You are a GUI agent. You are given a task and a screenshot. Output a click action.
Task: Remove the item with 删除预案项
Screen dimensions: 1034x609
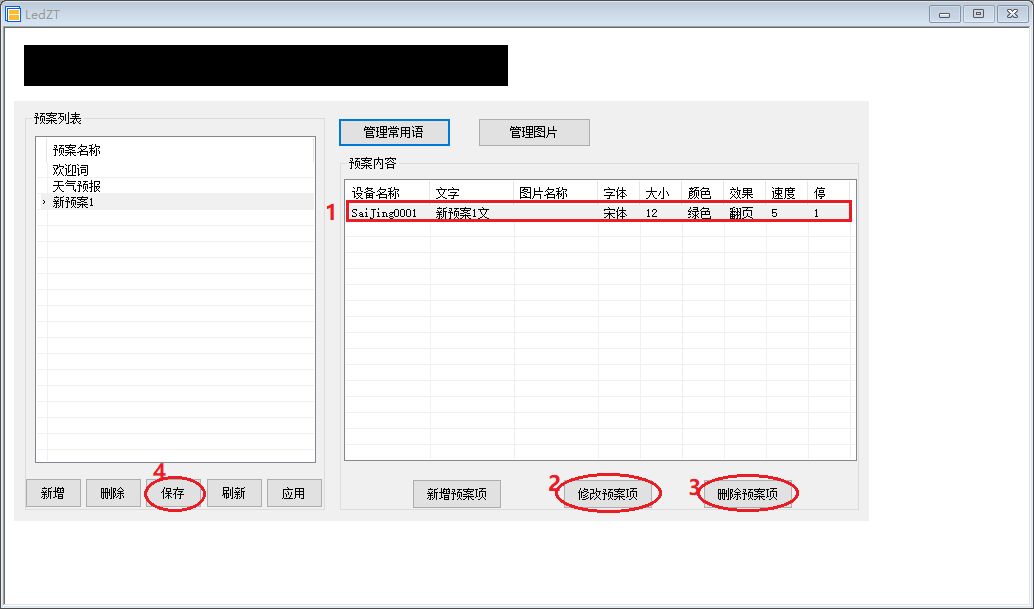(747, 494)
